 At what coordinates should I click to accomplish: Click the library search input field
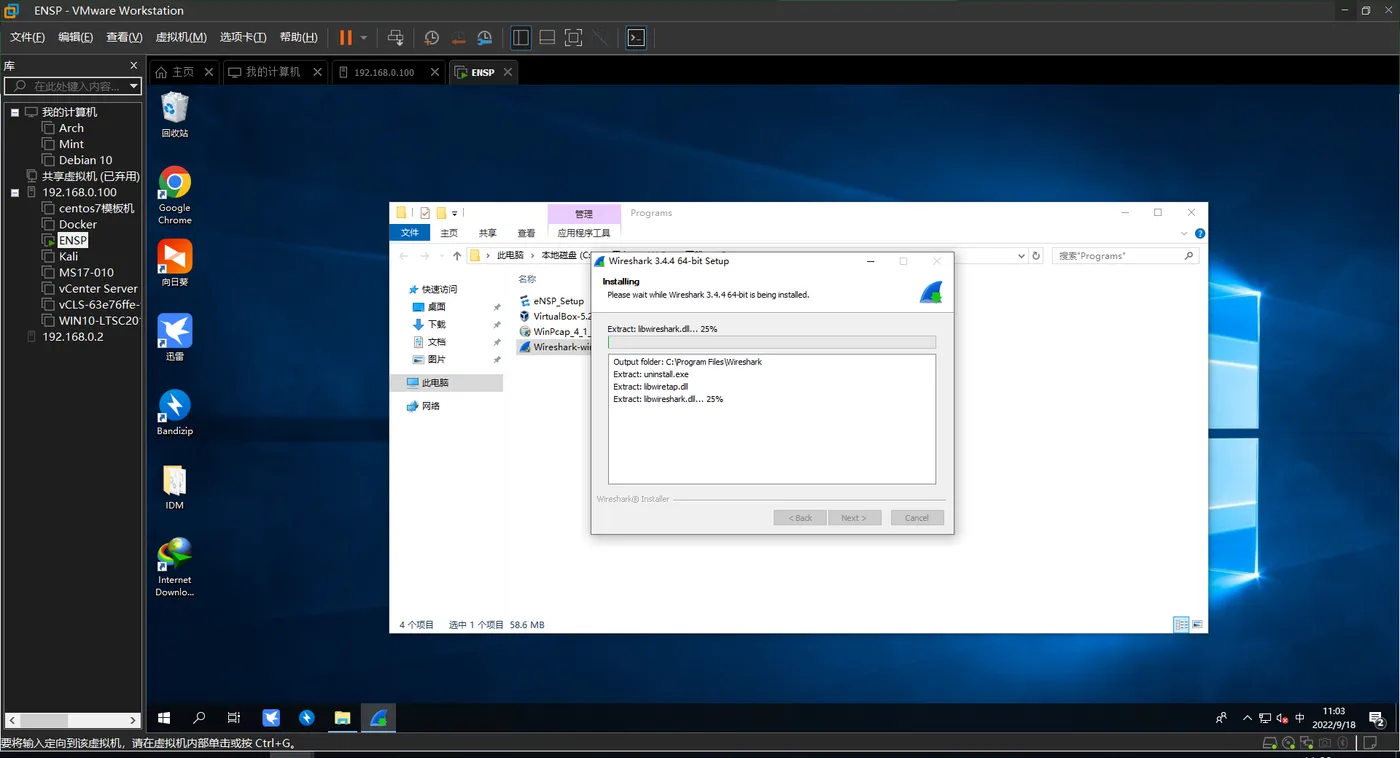72,87
